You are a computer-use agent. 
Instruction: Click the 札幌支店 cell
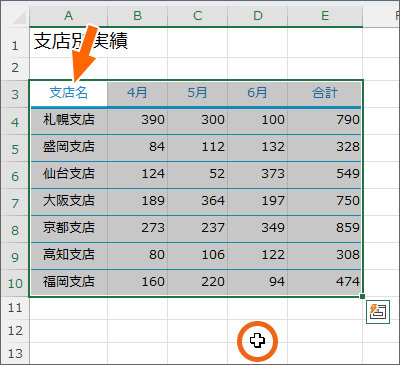point(68,121)
